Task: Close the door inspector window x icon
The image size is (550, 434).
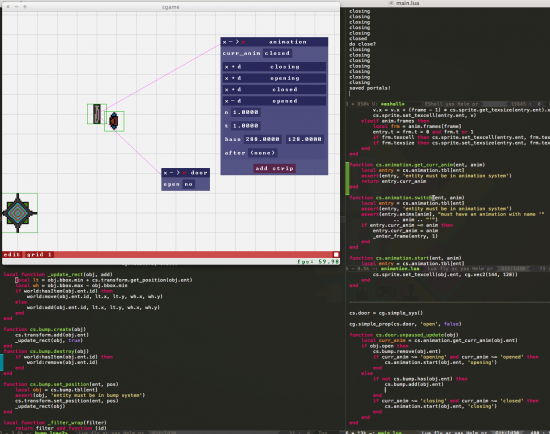Action: (166, 173)
